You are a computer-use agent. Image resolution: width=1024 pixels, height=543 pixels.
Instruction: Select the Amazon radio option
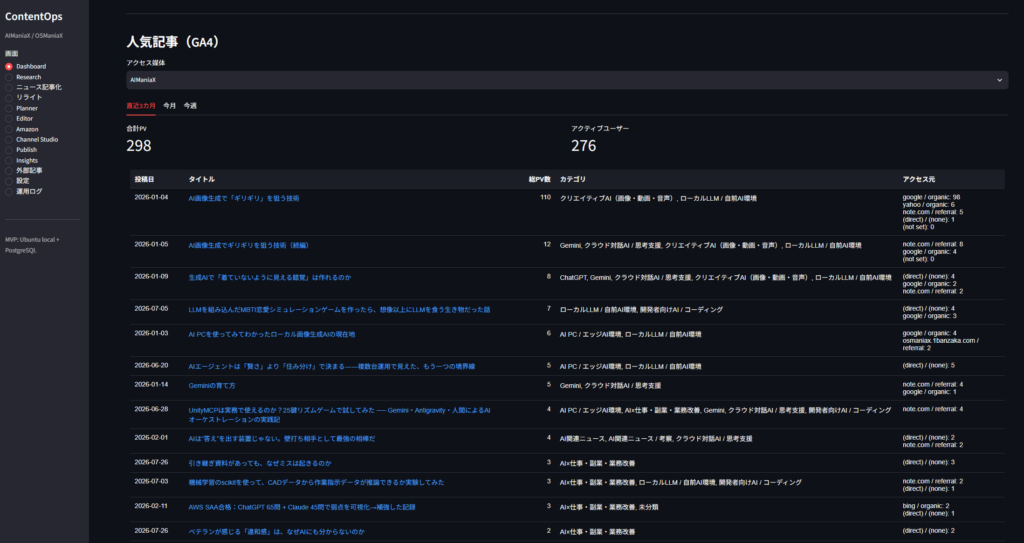click(22, 129)
